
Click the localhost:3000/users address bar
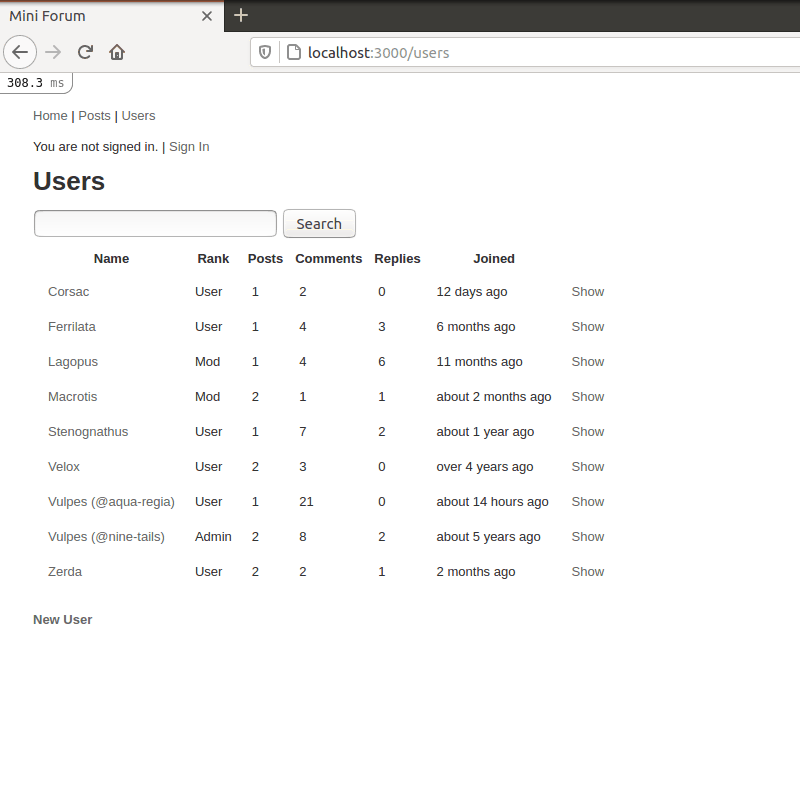526,53
